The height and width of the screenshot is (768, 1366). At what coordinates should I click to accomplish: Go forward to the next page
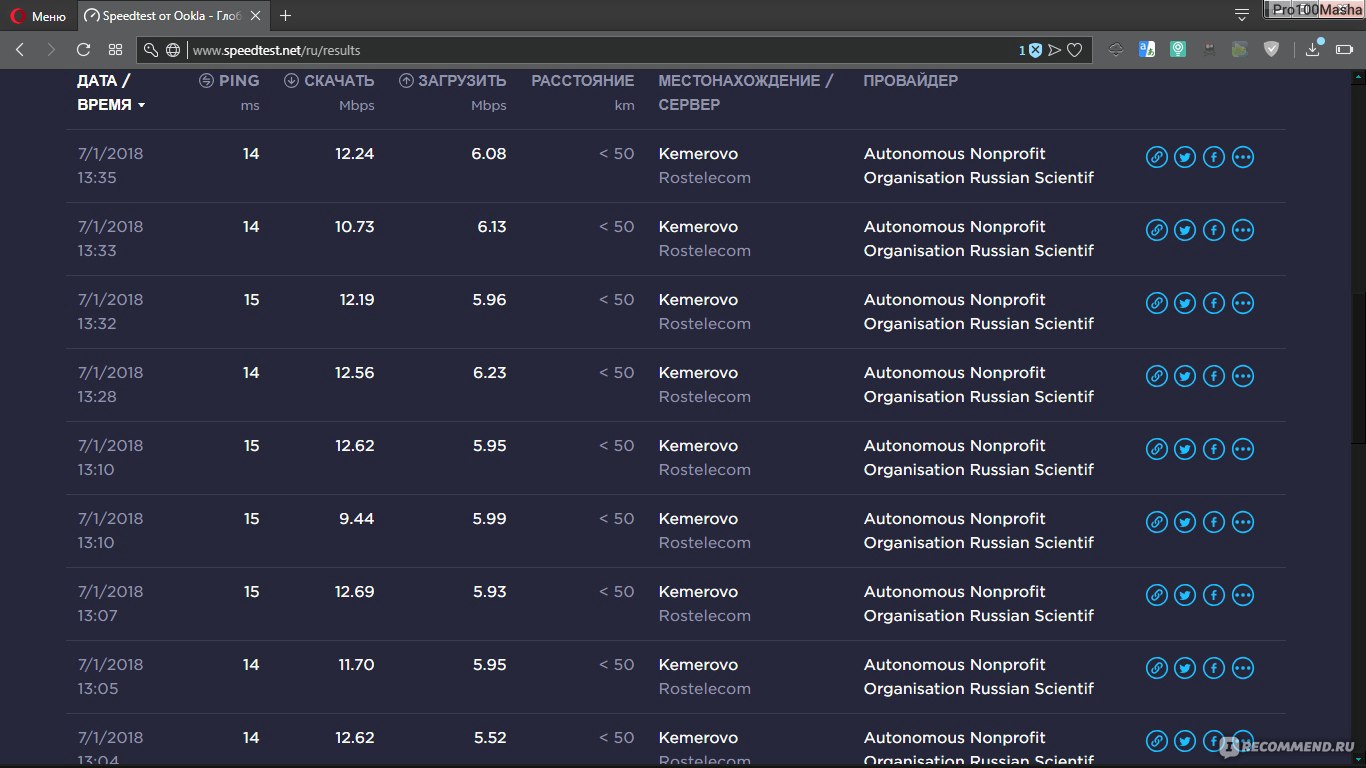click(51, 50)
